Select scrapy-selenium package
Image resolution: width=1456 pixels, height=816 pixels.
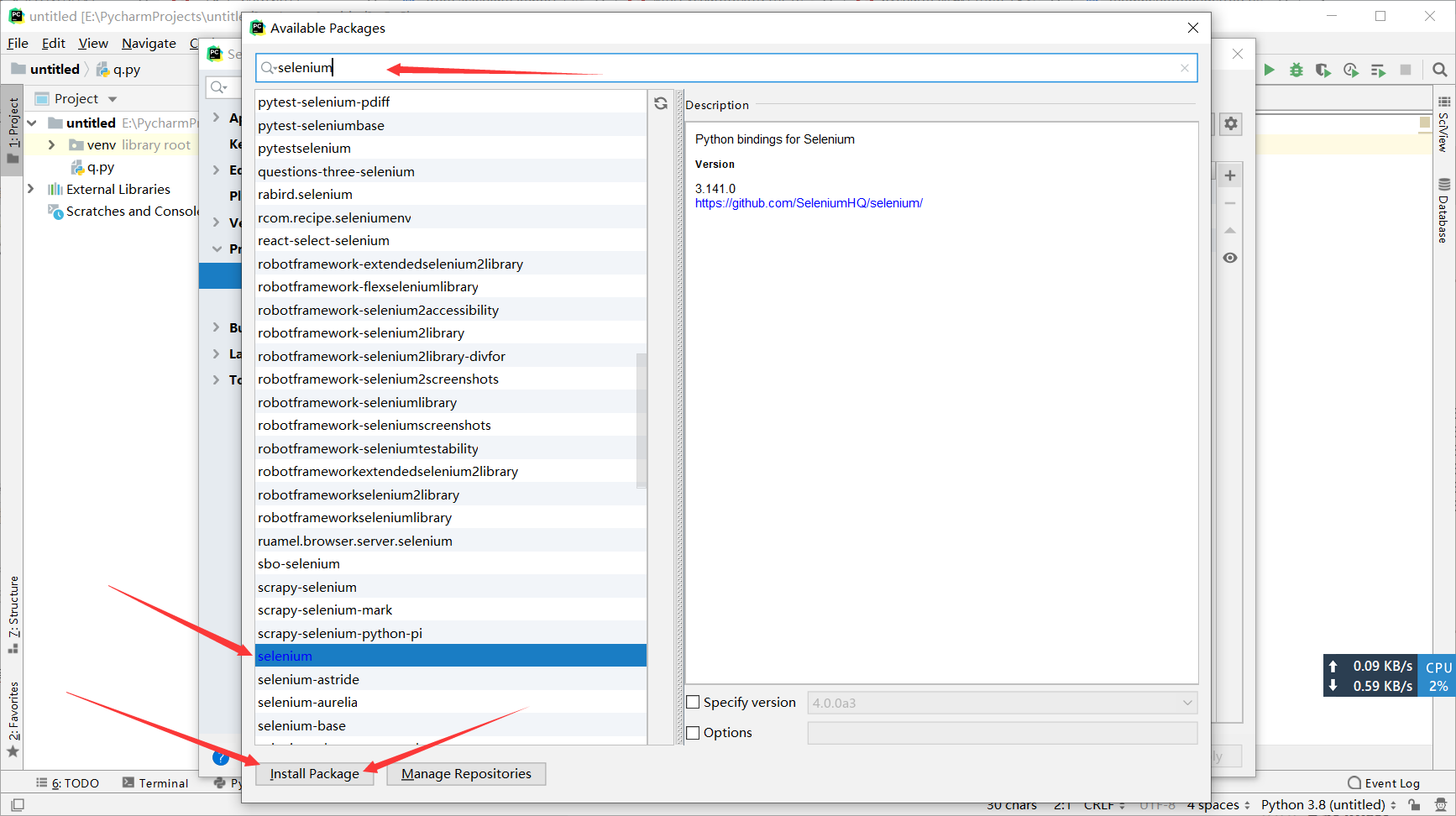(x=451, y=587)
